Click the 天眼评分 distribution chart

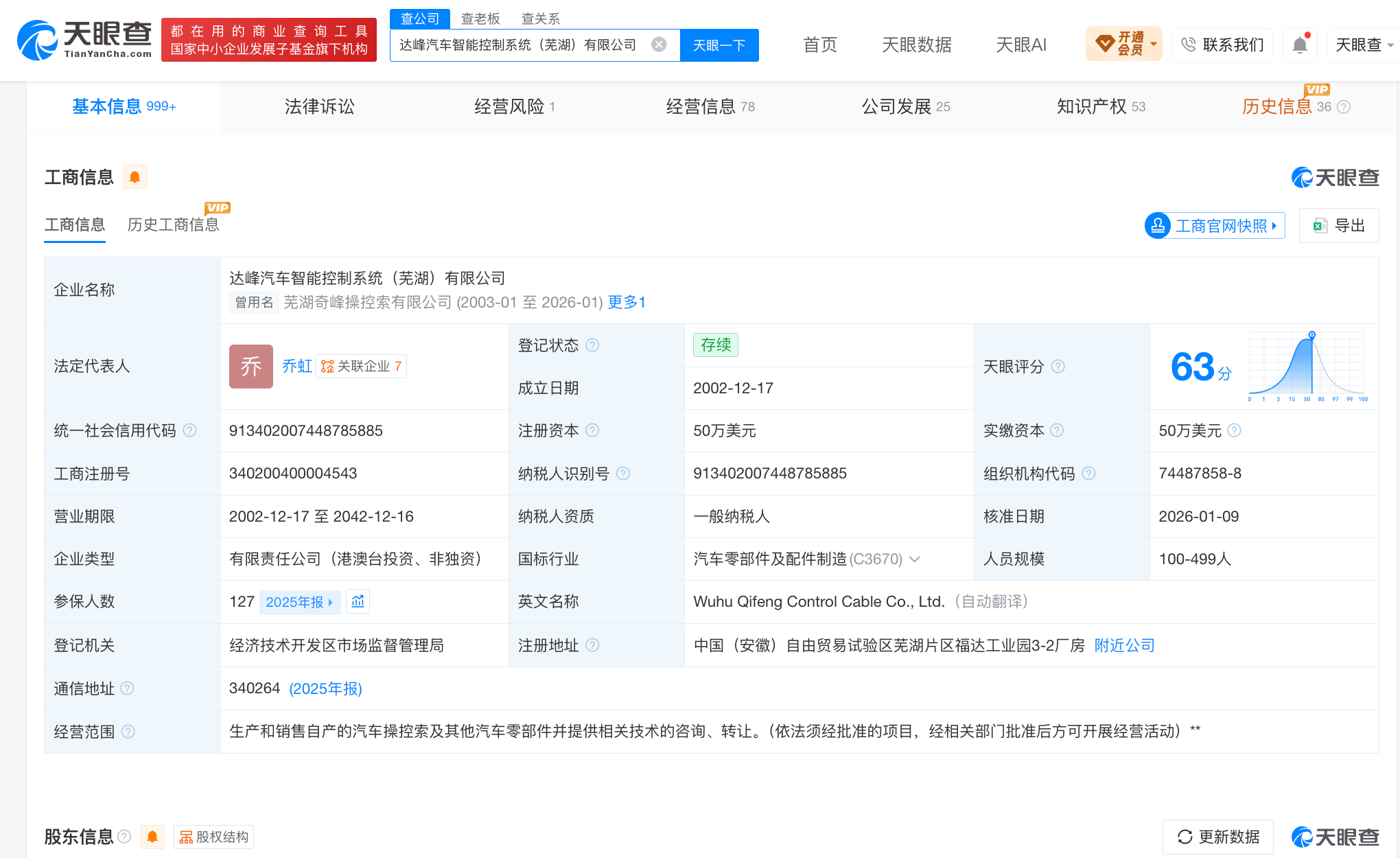pyautogui.click(x=1307, y=367)
